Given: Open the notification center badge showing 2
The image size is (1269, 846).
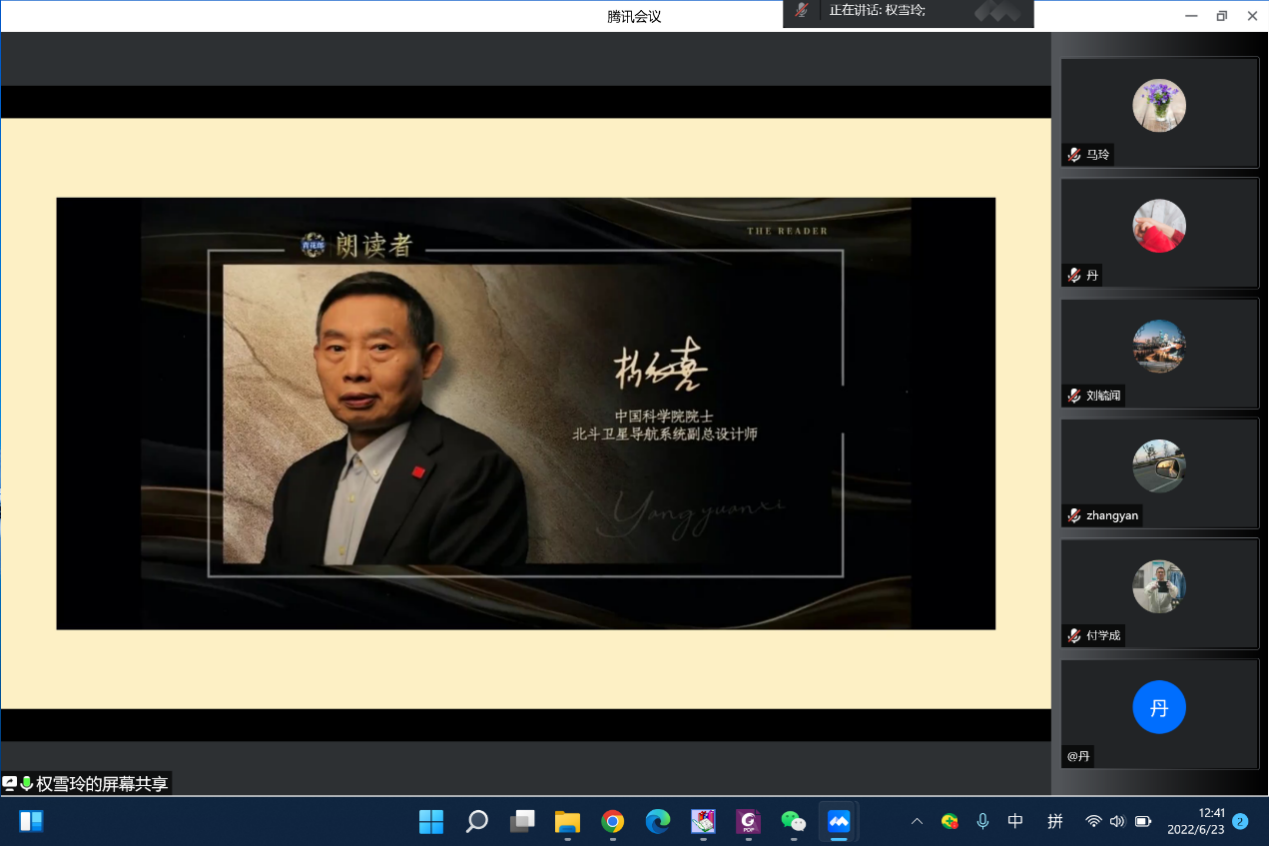Looking at the screenshot, I should click(1240, 821).
